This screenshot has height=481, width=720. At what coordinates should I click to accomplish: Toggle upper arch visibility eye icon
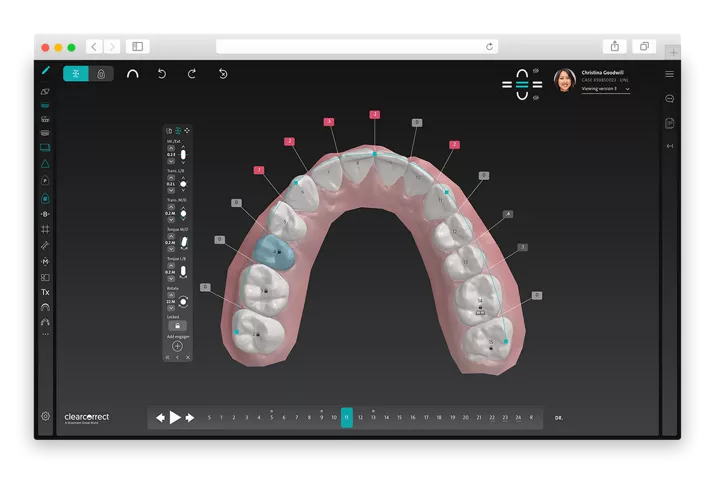pos(536,71)
